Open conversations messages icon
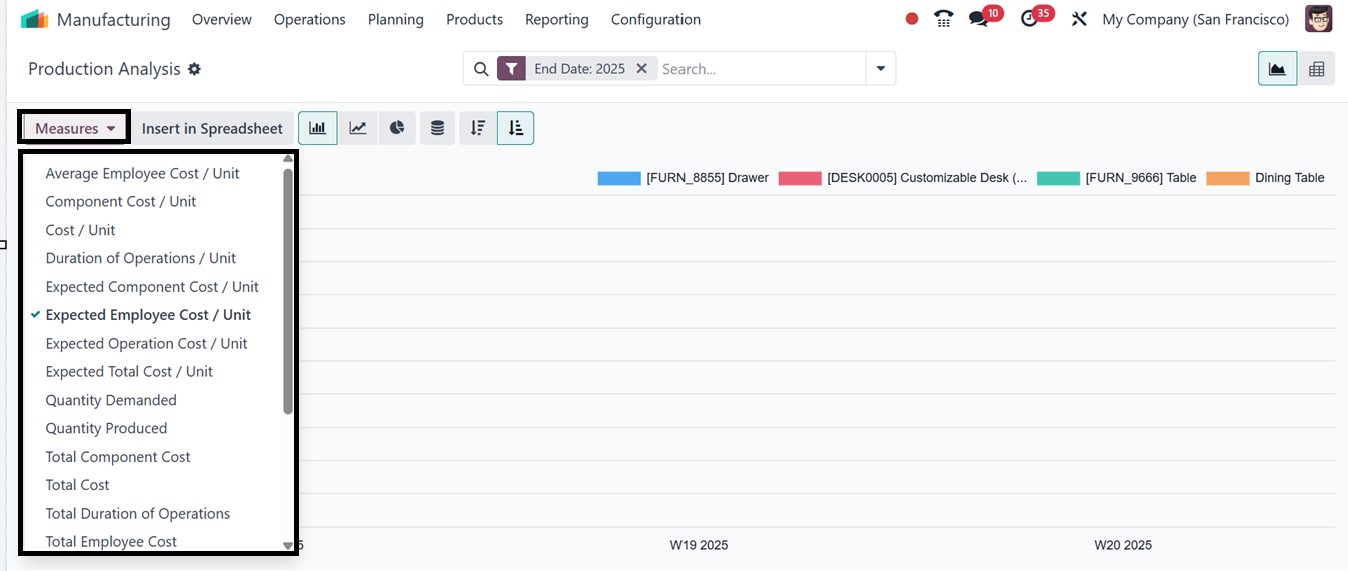 tap(979, 19)
